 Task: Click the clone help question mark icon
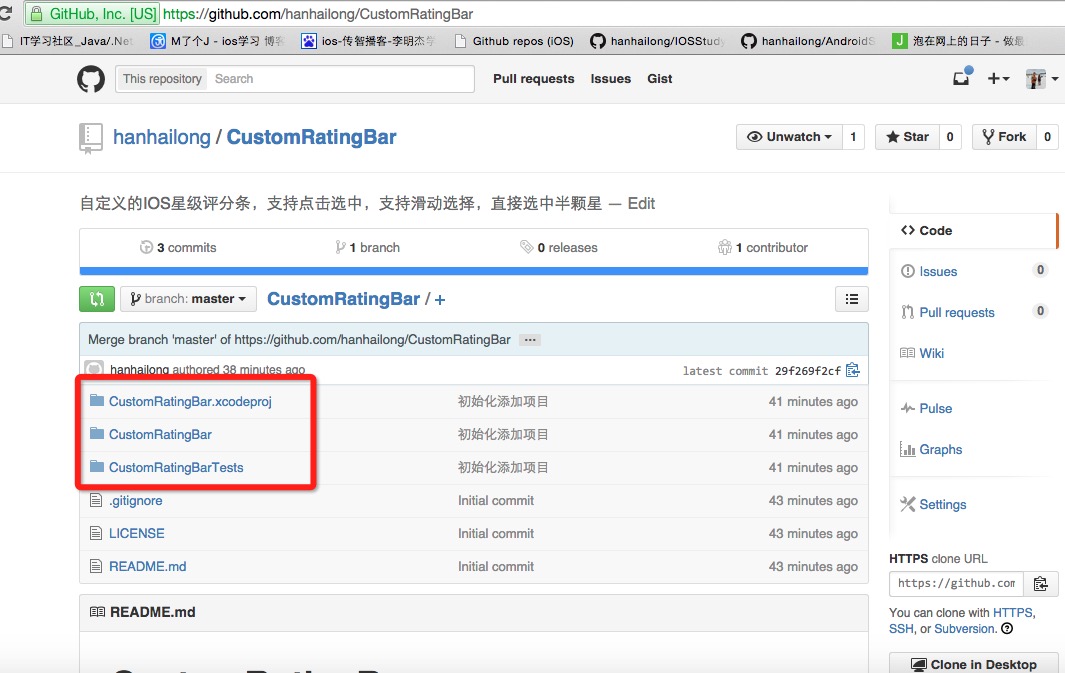(x=1007, y=629)
